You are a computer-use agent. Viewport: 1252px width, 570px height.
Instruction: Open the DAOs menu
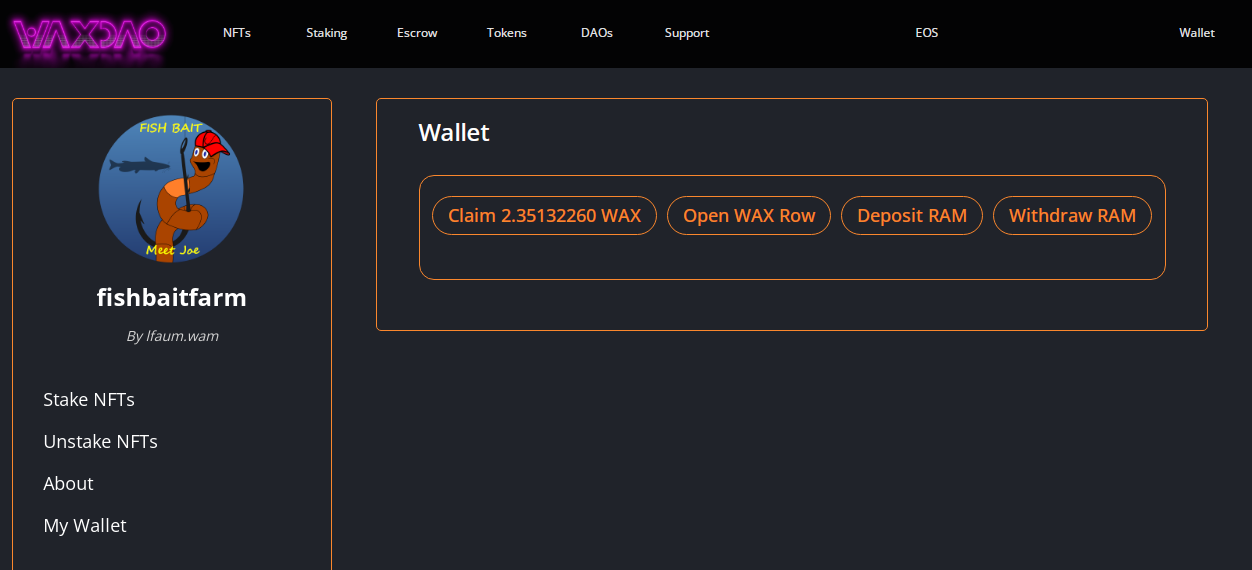tap(597, 33)
